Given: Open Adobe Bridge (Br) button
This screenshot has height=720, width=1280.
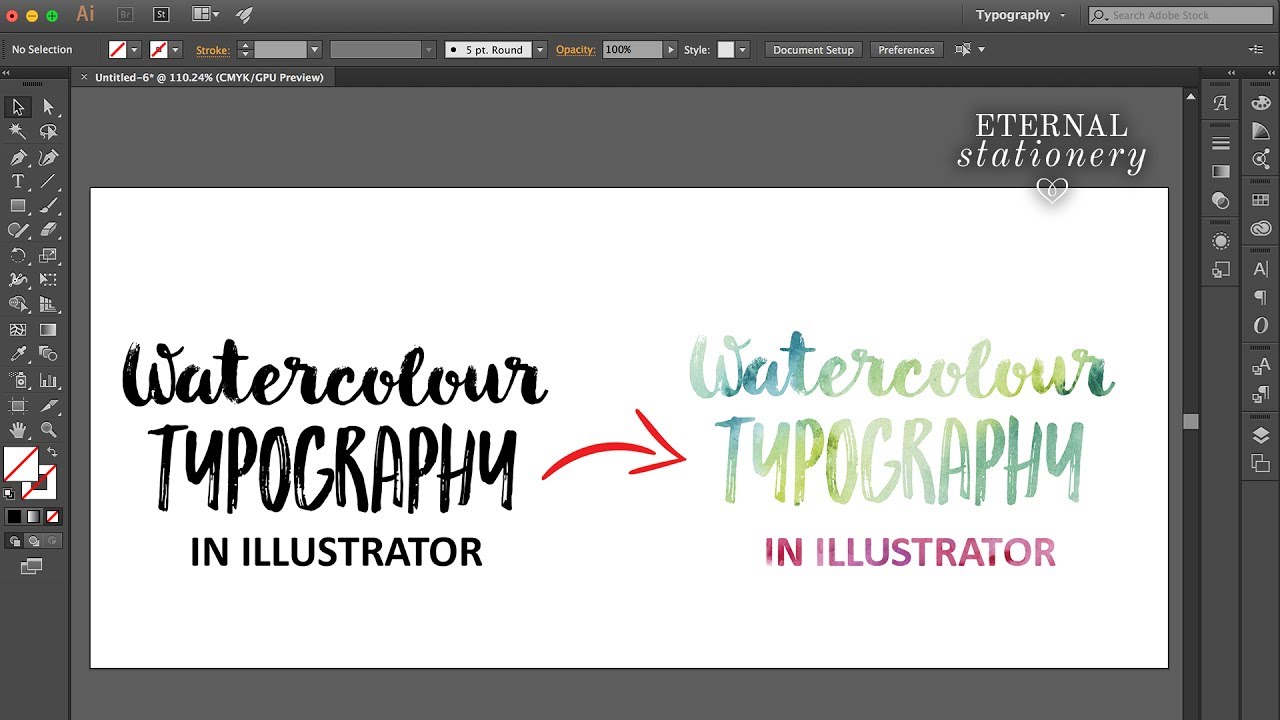Looking at the screenshot, I should point(125,14).
